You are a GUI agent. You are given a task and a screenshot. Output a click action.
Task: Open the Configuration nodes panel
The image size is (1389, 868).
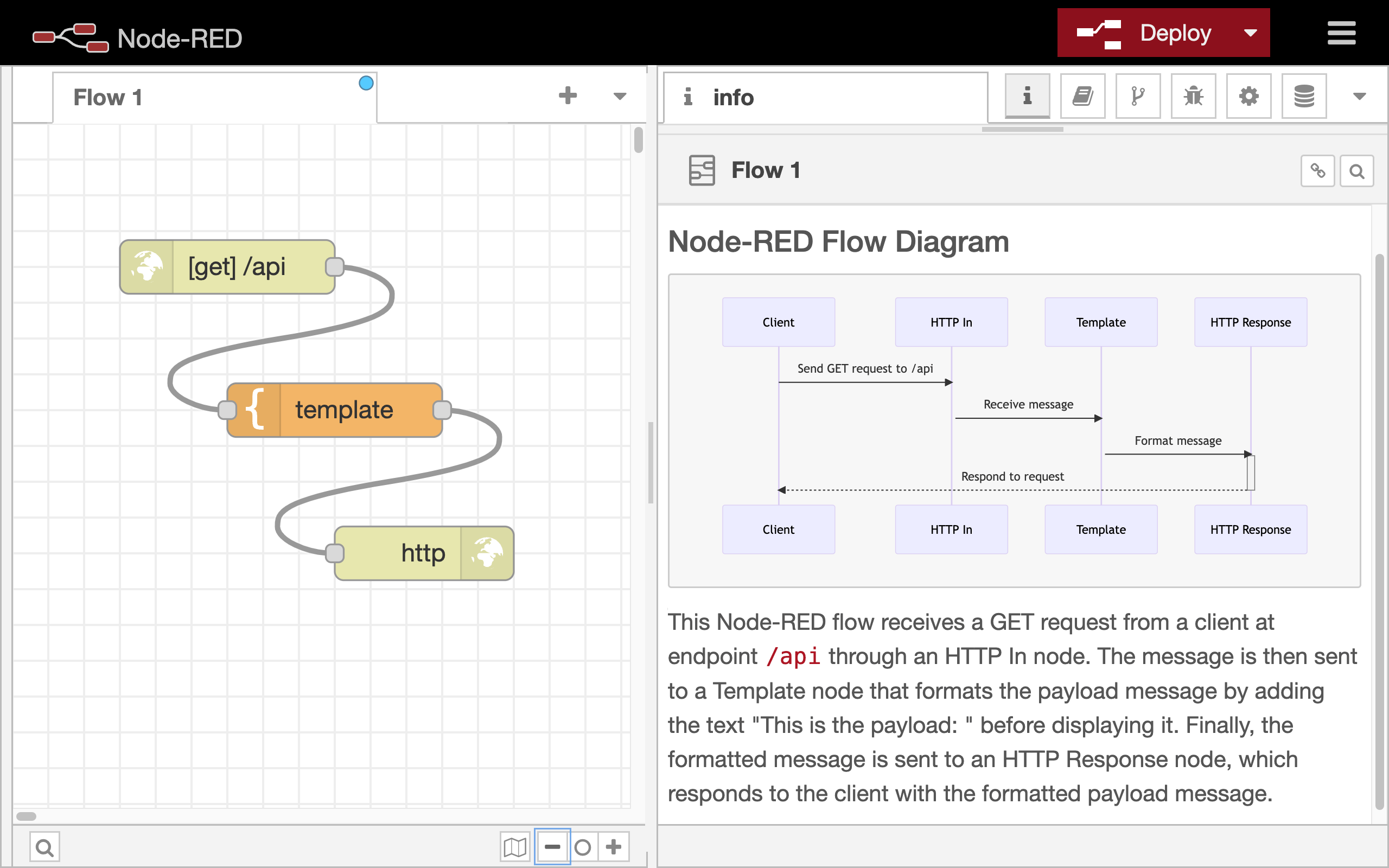click(x=1249, y=96)
